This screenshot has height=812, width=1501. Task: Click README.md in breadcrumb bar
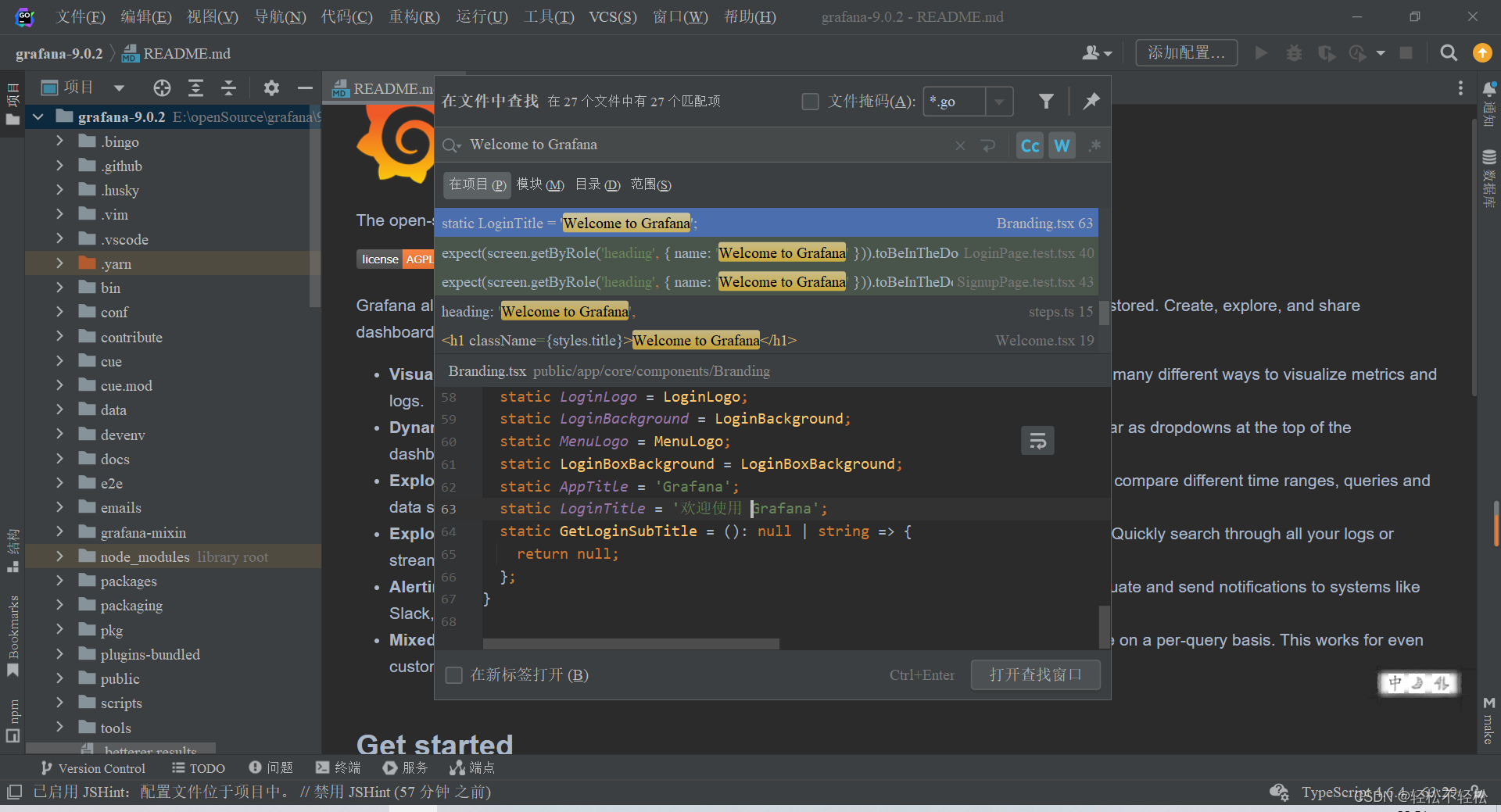[x=177, y=53]
